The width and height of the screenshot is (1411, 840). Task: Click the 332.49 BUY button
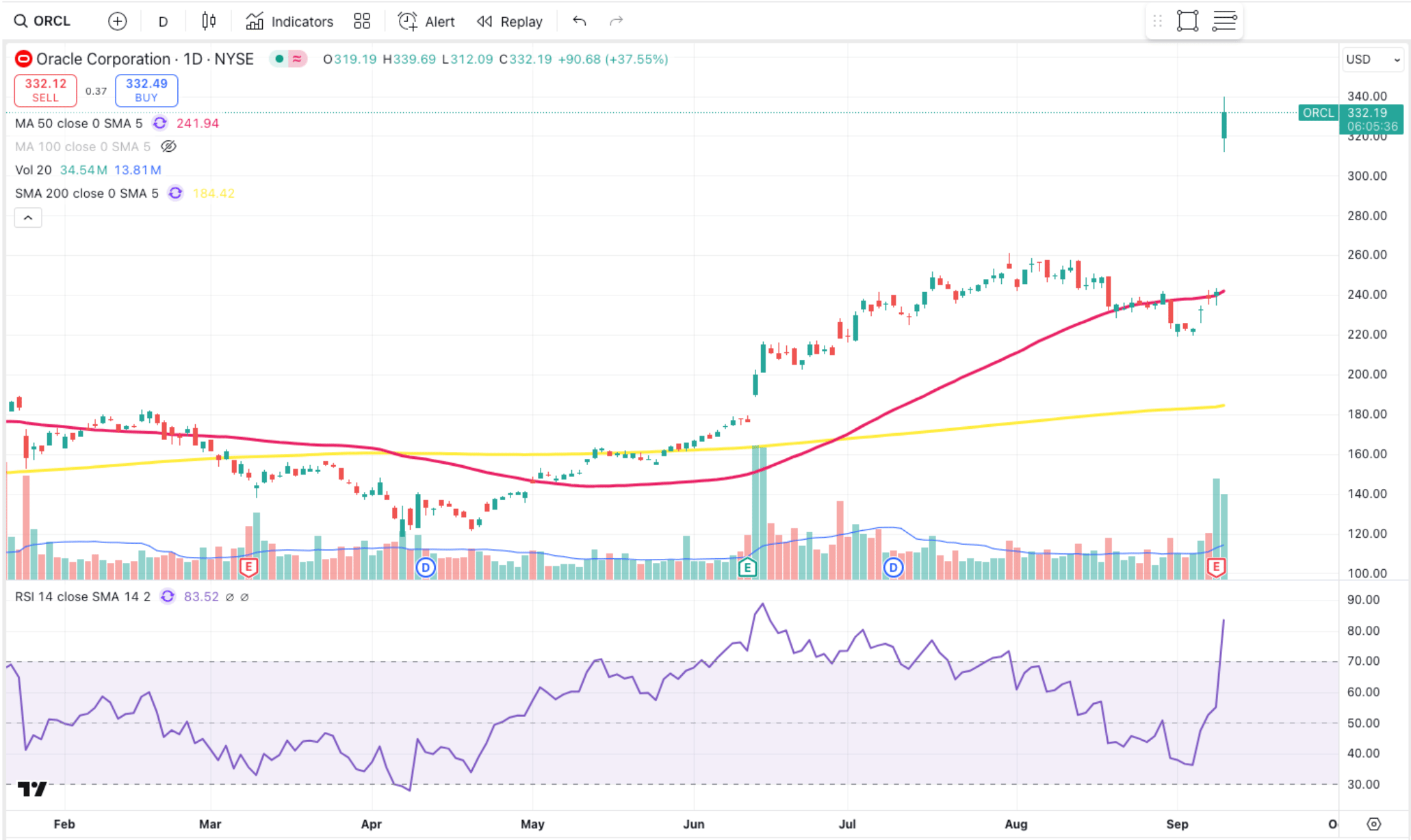146,90
